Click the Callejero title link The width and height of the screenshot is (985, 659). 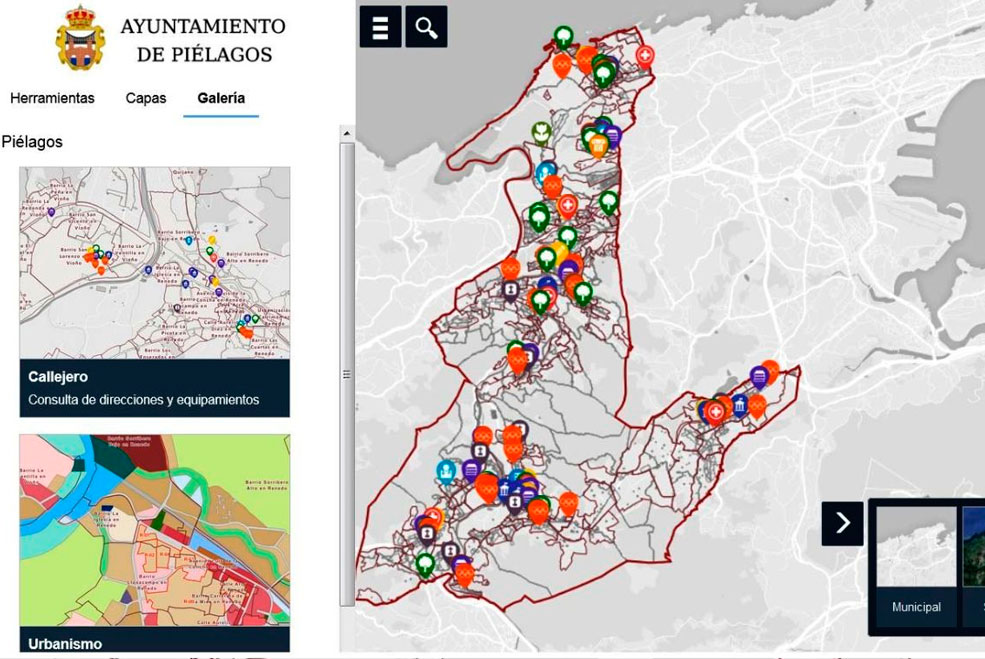click(x=58, y=377)
